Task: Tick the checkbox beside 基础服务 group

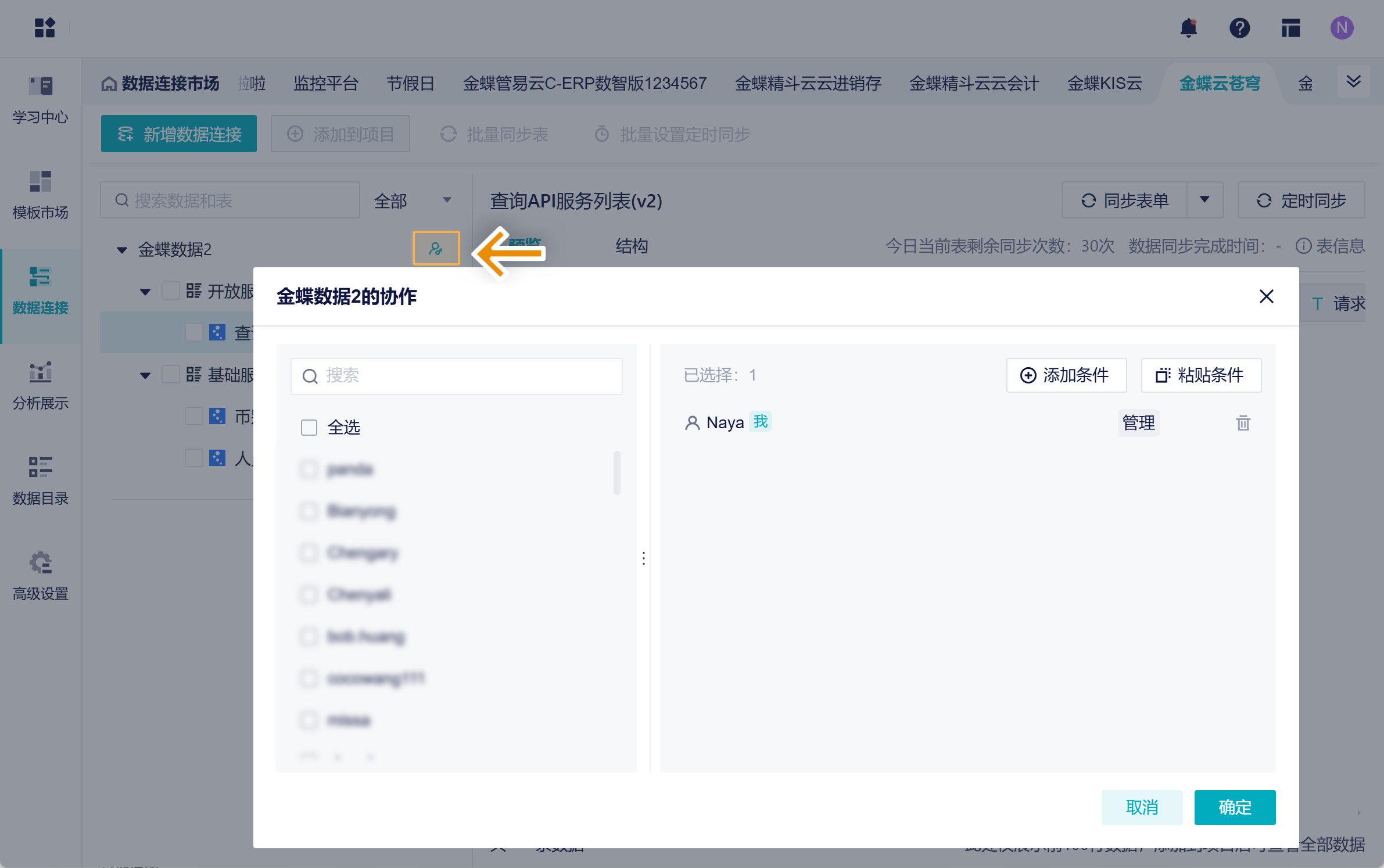Action: click(x=171, y=374)
